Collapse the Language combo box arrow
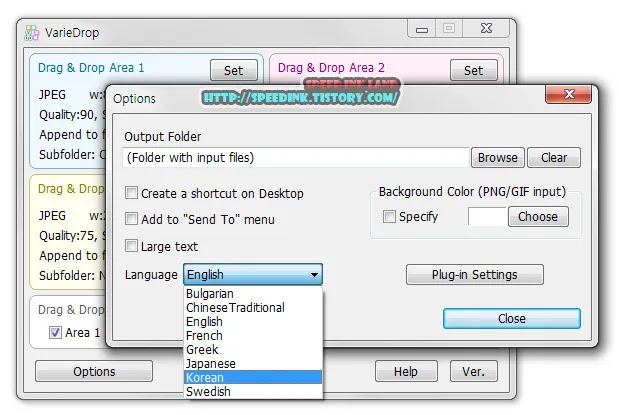This screenshot has height=415, width=619. (314, 274)
